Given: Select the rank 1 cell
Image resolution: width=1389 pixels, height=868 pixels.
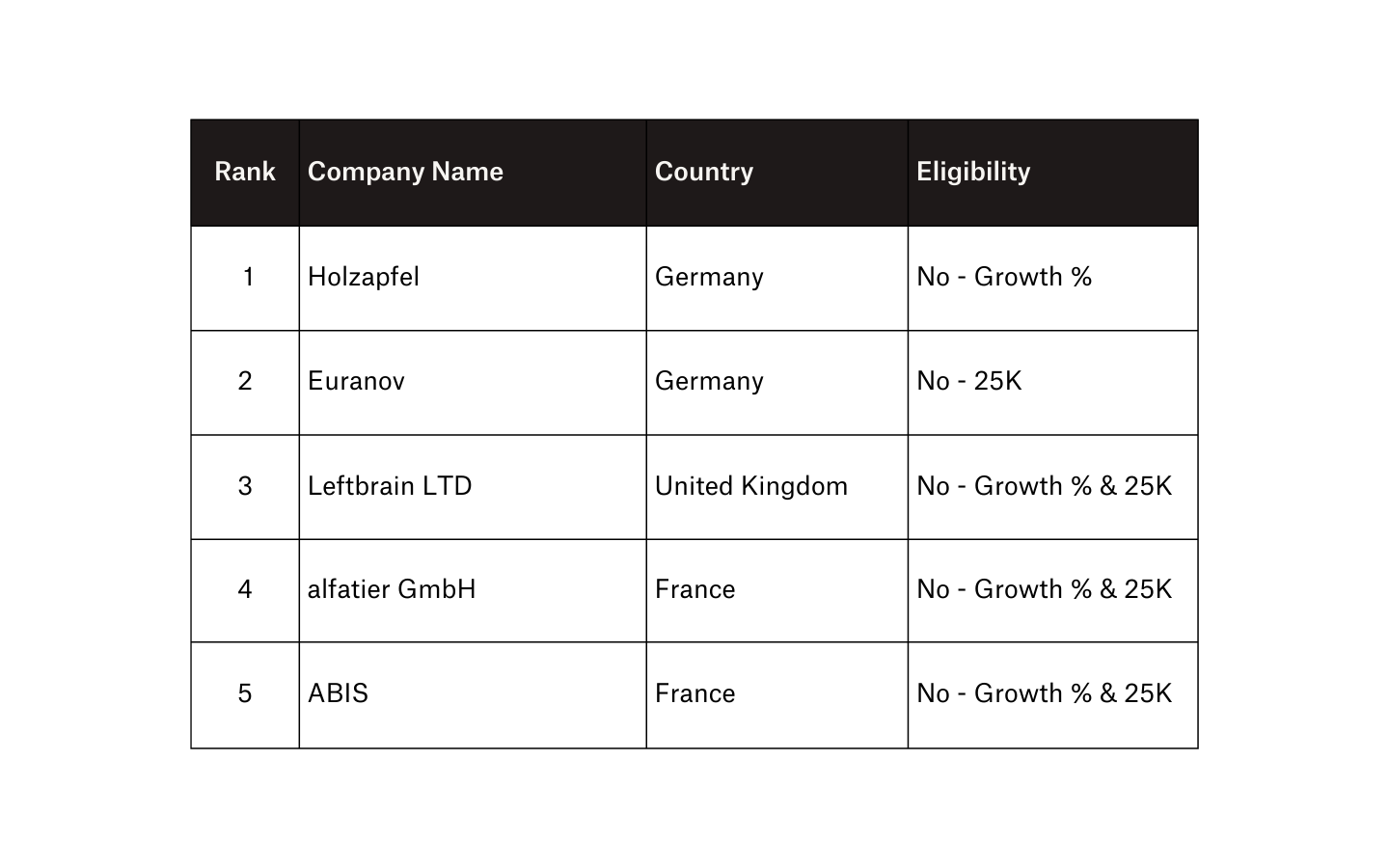Looking at the screenshot, I should pyautogui.click(x=247, y=277).
